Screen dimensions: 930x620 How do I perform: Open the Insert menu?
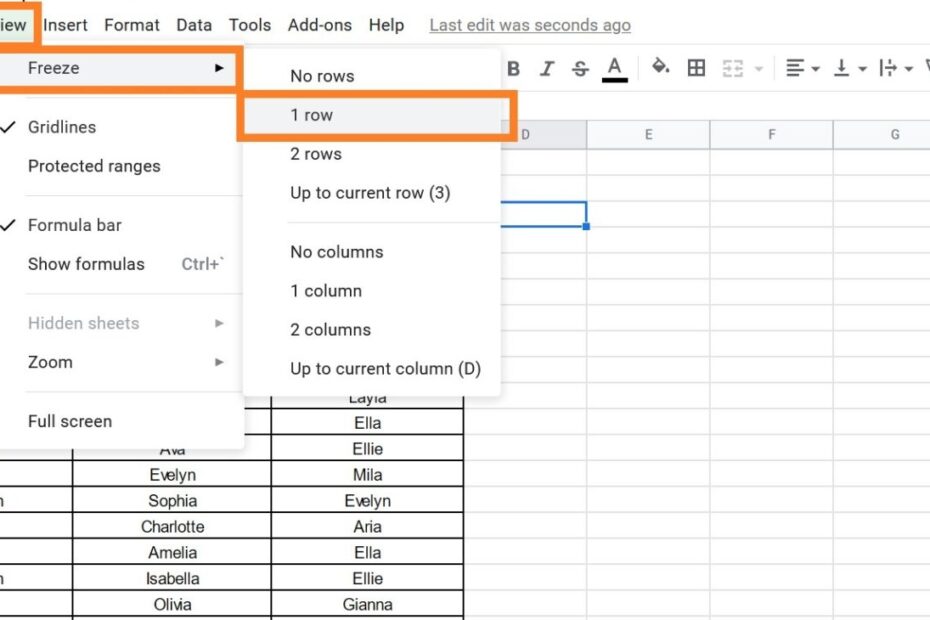pyautogui.click(x=65, y=25)
